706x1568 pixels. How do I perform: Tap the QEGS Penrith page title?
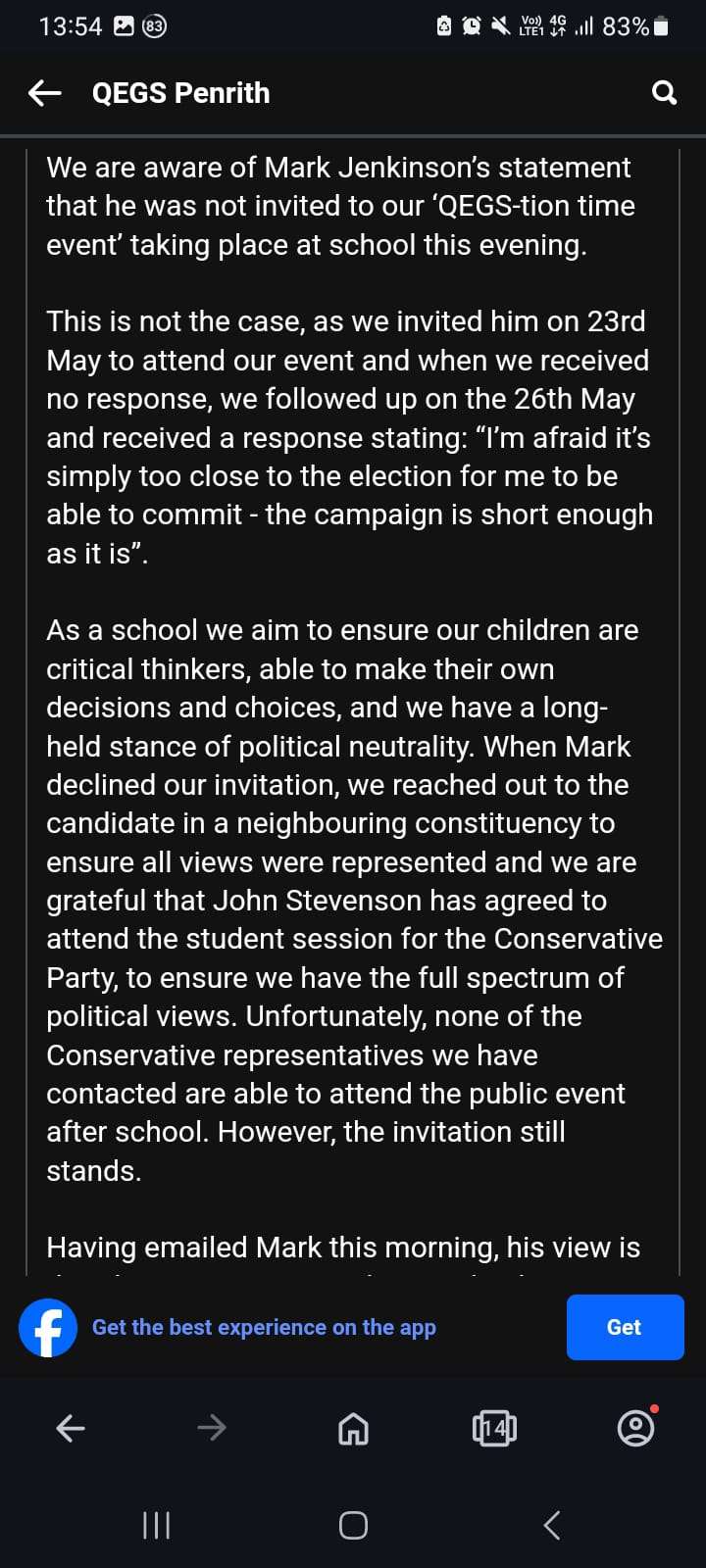pyautogui.click(x=180, y=93)
